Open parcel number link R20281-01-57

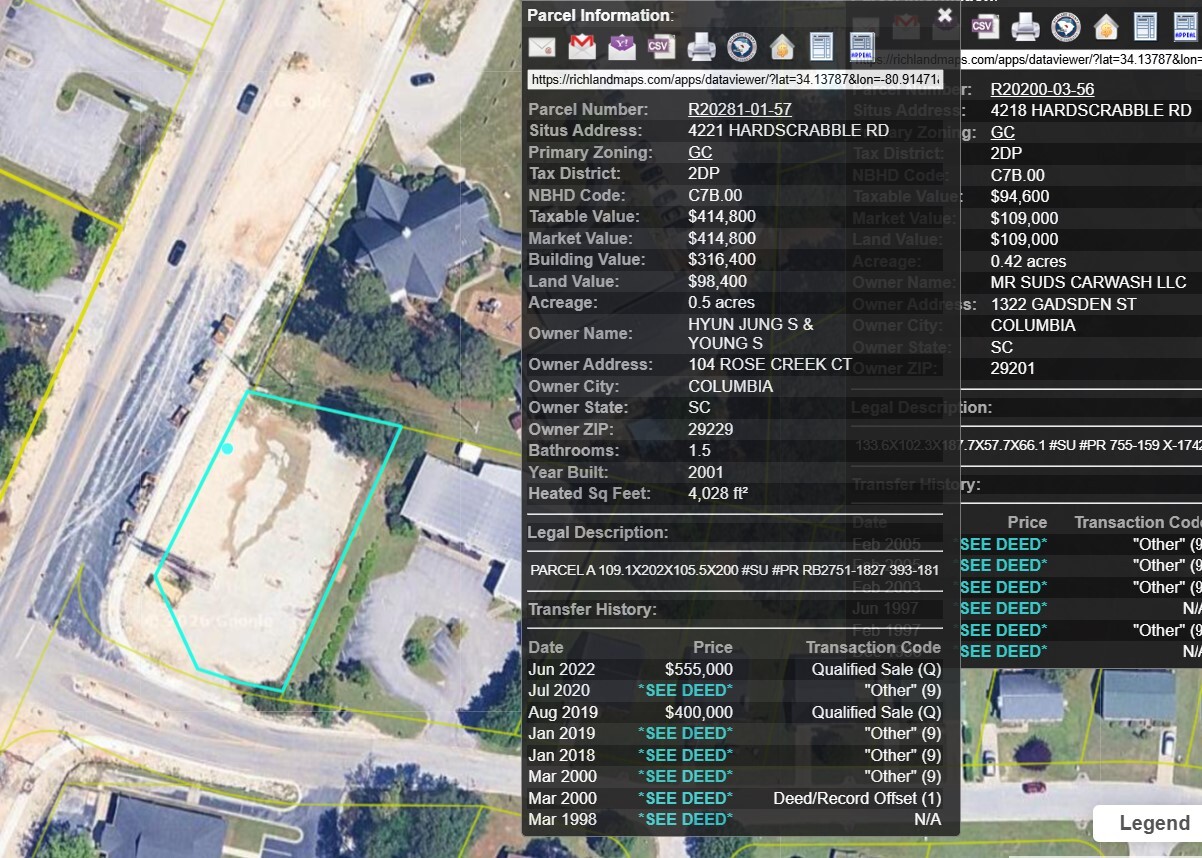point(739,110)
